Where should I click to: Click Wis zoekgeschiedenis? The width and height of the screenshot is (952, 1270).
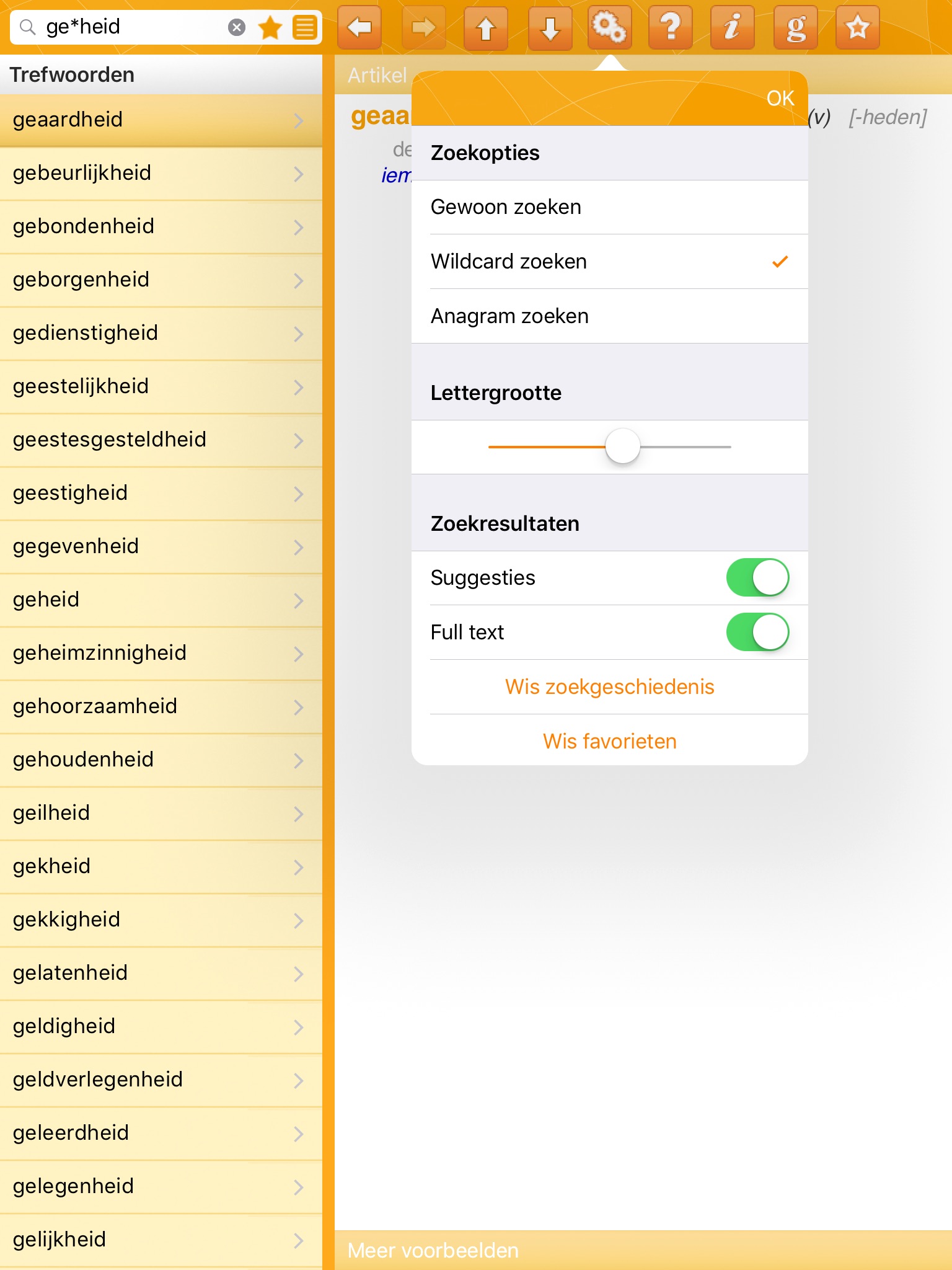click(610, 687)
